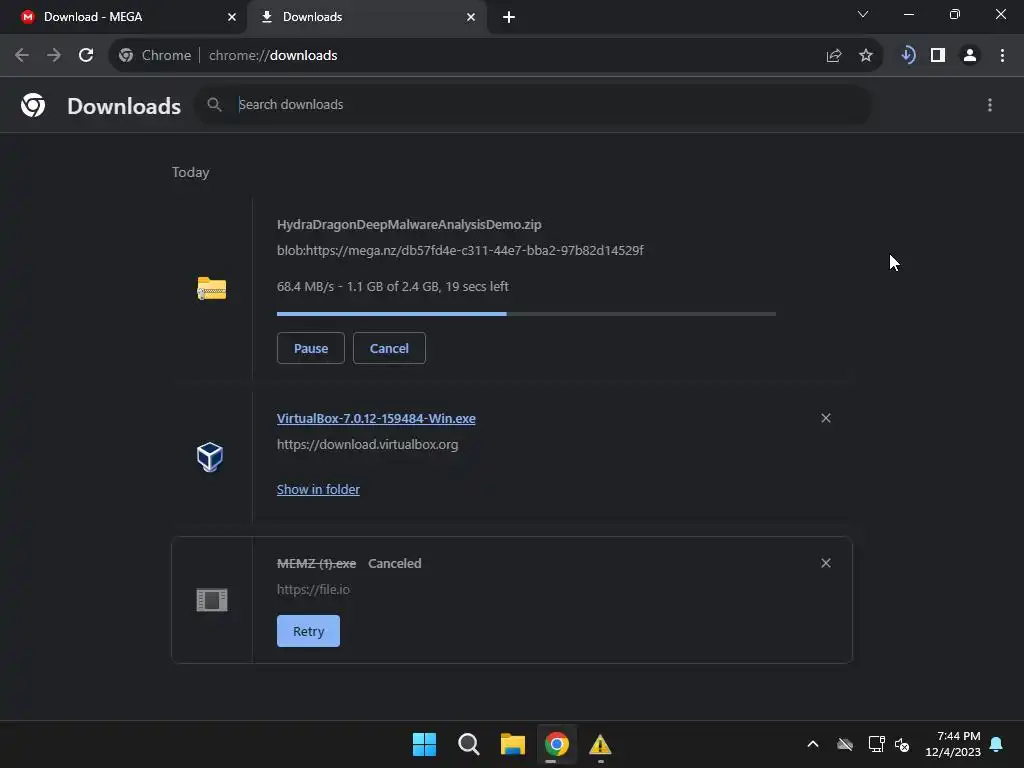Screen dimensions: 1024x768
Task: Open a new browser tab
Action: click(x=509, y=17)
